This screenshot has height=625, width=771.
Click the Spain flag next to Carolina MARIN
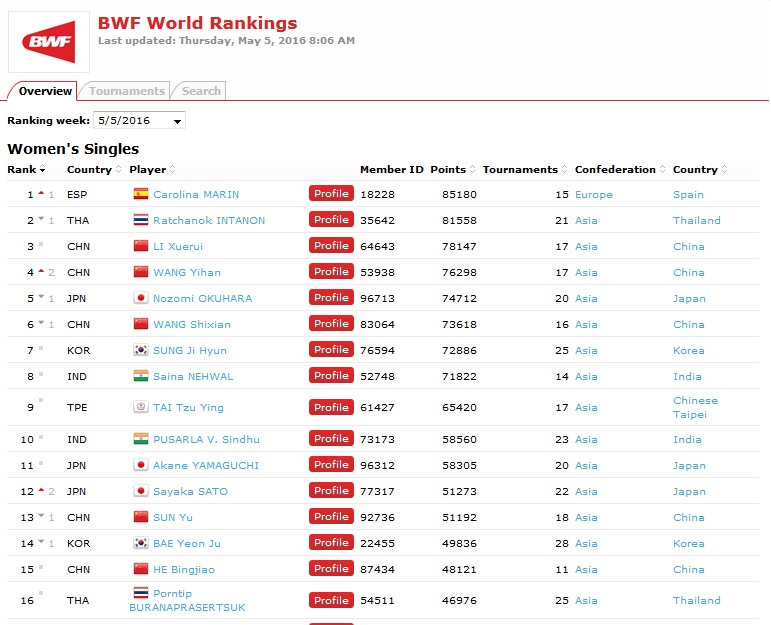point(141,194)
